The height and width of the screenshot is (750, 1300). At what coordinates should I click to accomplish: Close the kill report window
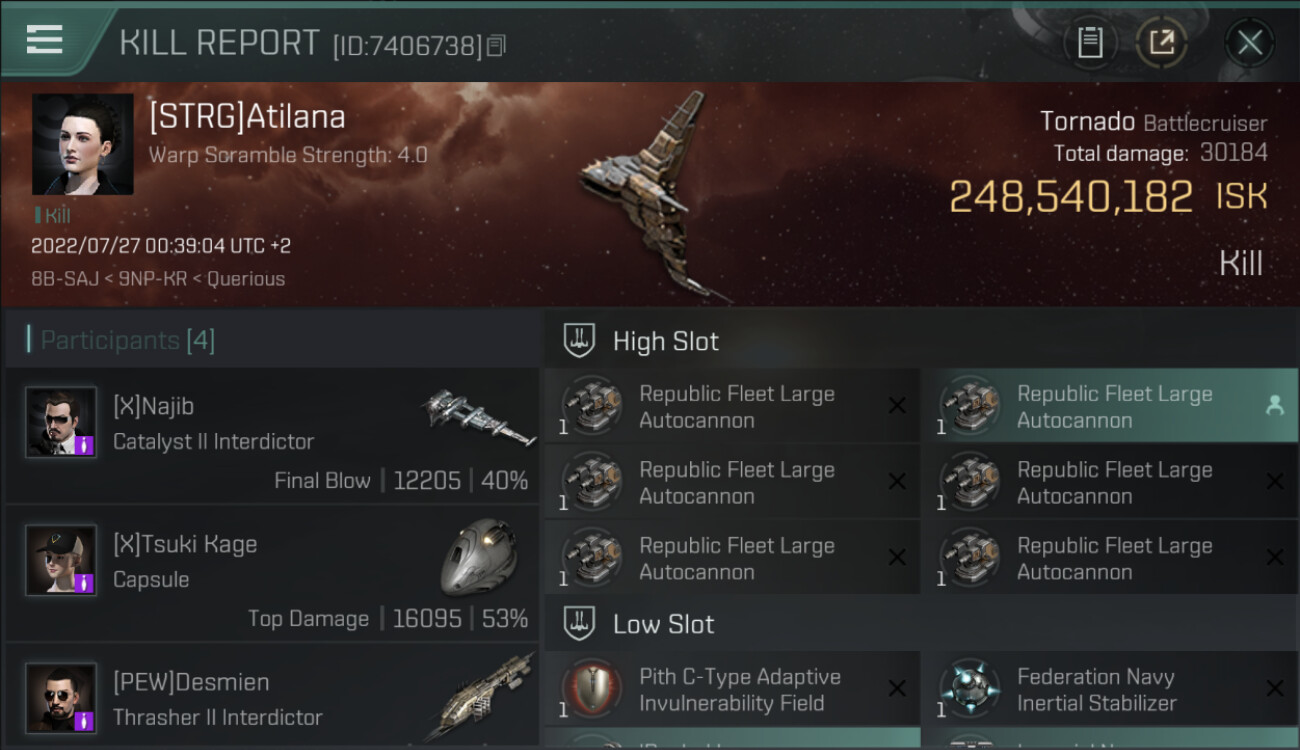1249,43
